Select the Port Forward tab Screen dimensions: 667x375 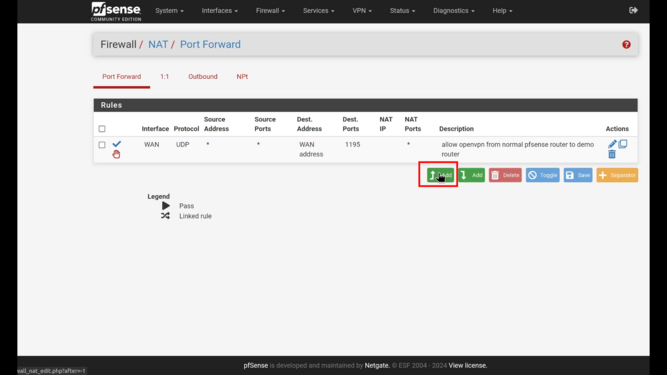122,77
